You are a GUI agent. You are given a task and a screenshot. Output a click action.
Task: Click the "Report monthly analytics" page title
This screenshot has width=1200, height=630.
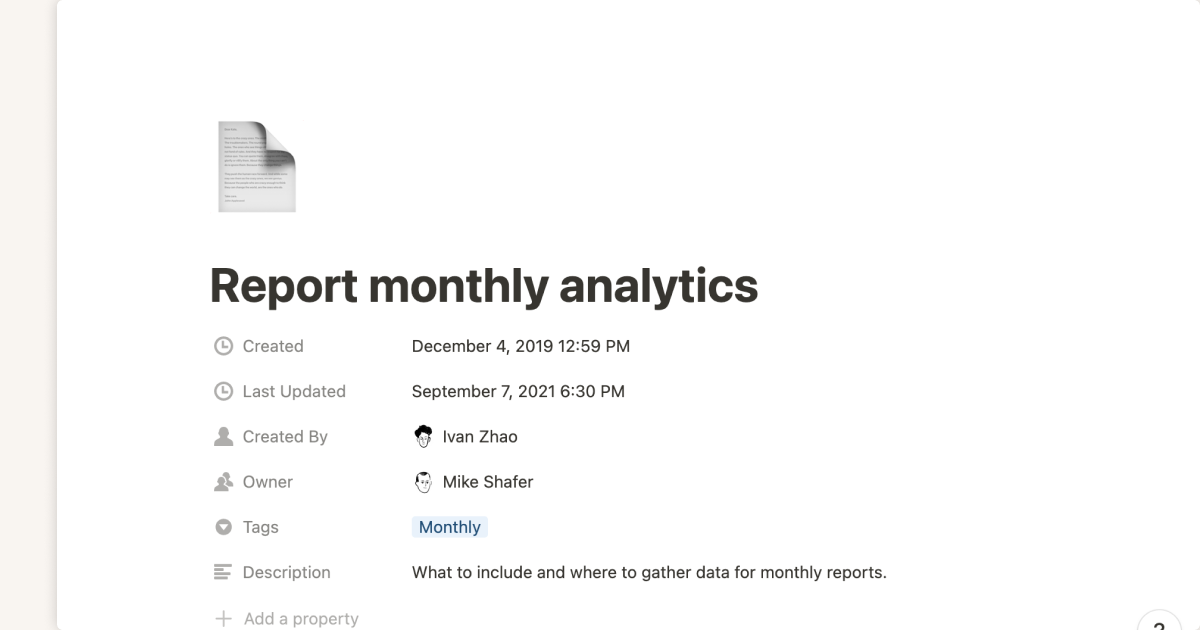pyautogui.click(x=484, y=286)
